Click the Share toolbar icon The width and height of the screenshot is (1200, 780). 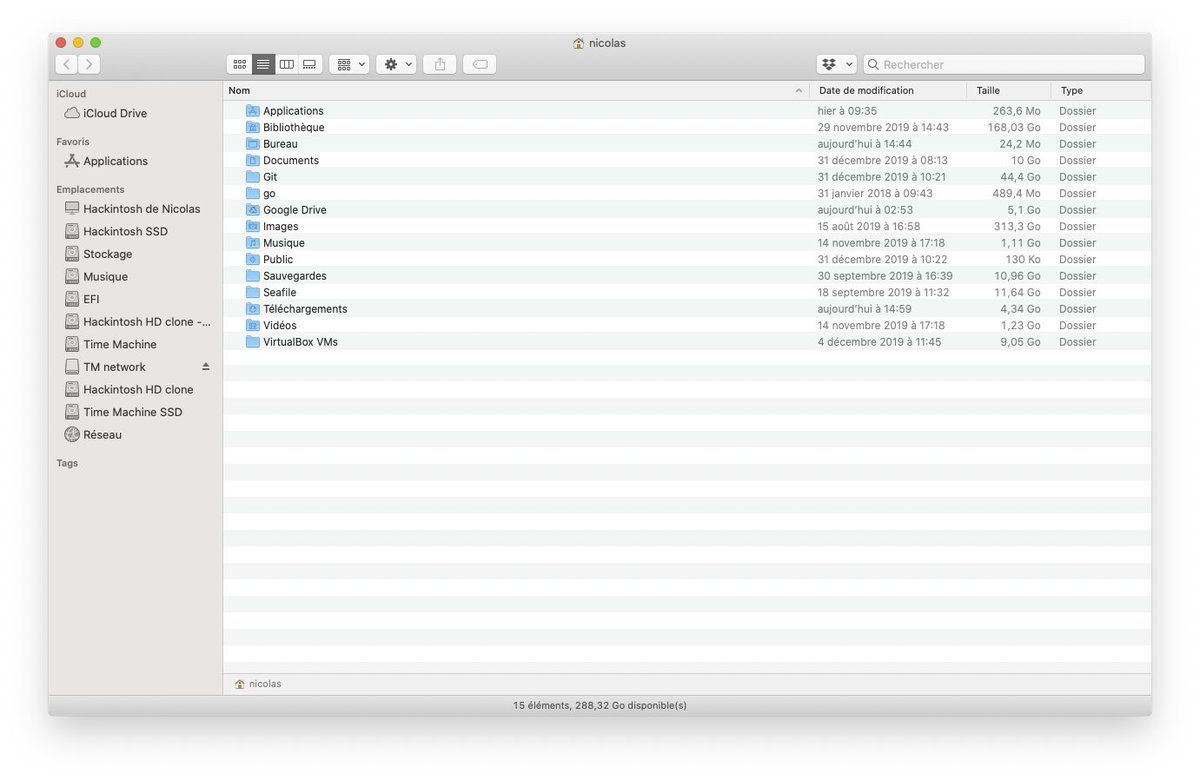(x=440, y=64)
